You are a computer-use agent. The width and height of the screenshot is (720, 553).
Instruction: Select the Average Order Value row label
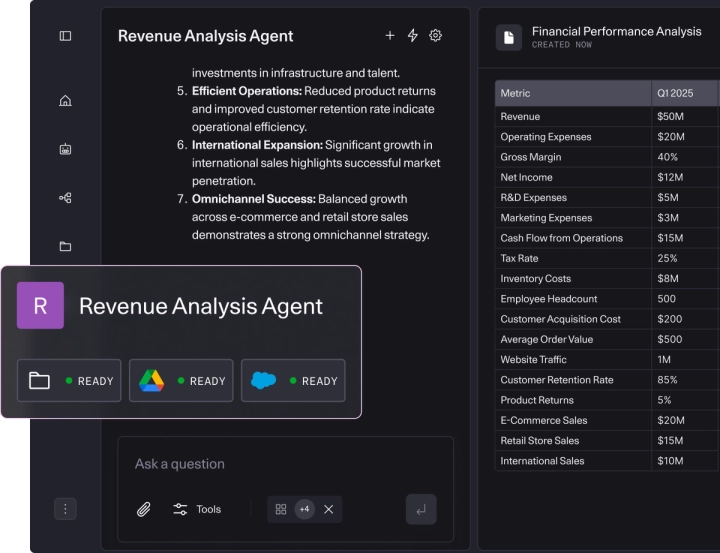coord(547,339)
